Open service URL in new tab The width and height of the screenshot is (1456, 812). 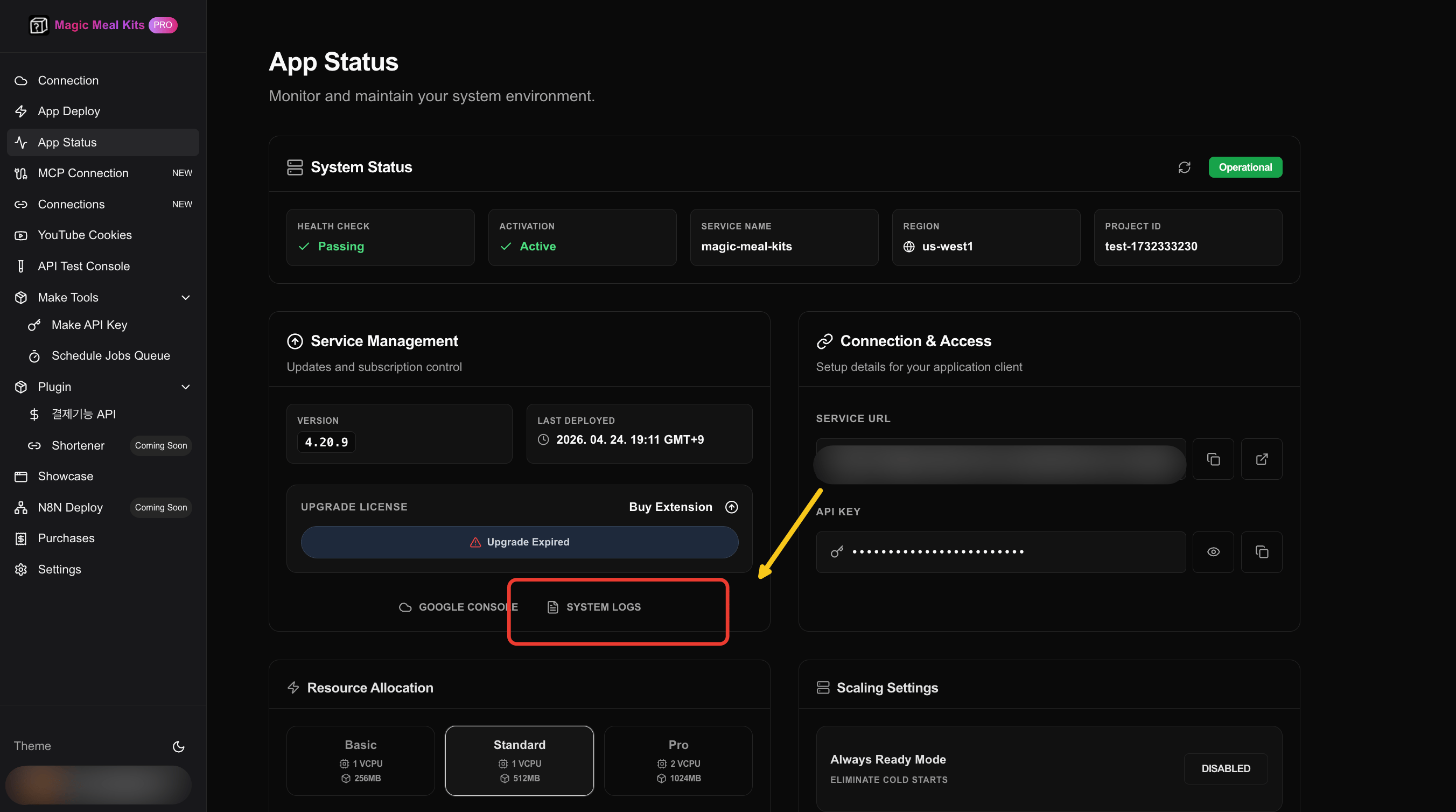1262,459
